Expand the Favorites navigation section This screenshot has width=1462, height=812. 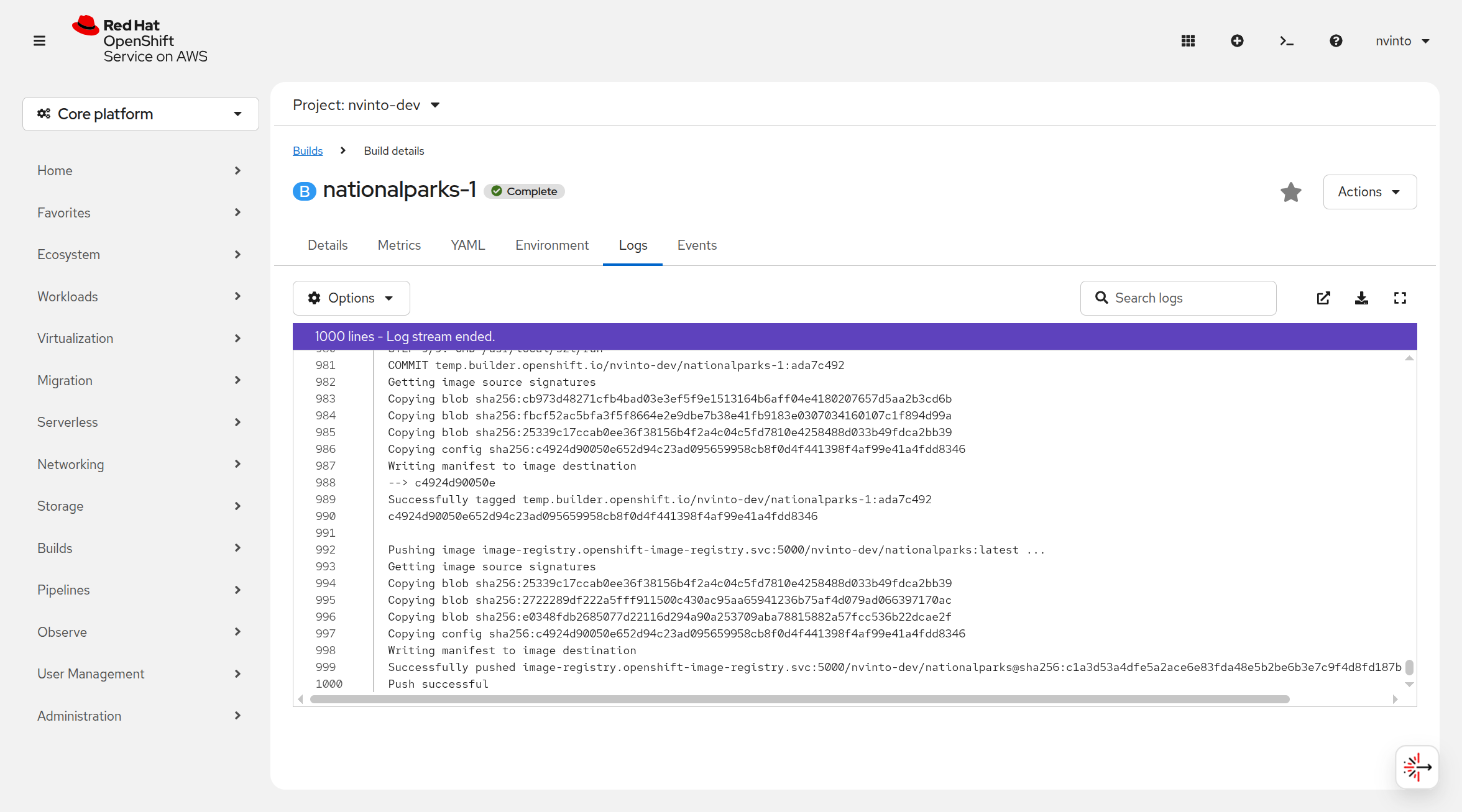[x=140, y=212]
